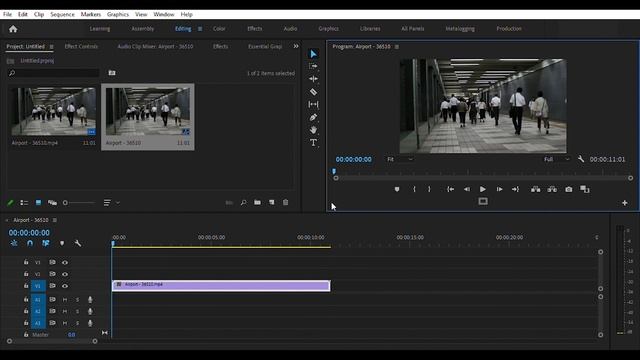The height and width of the screenshot is (360, 640).
Task: Open the Program Monitor panel menu
Action: point(397,47)
